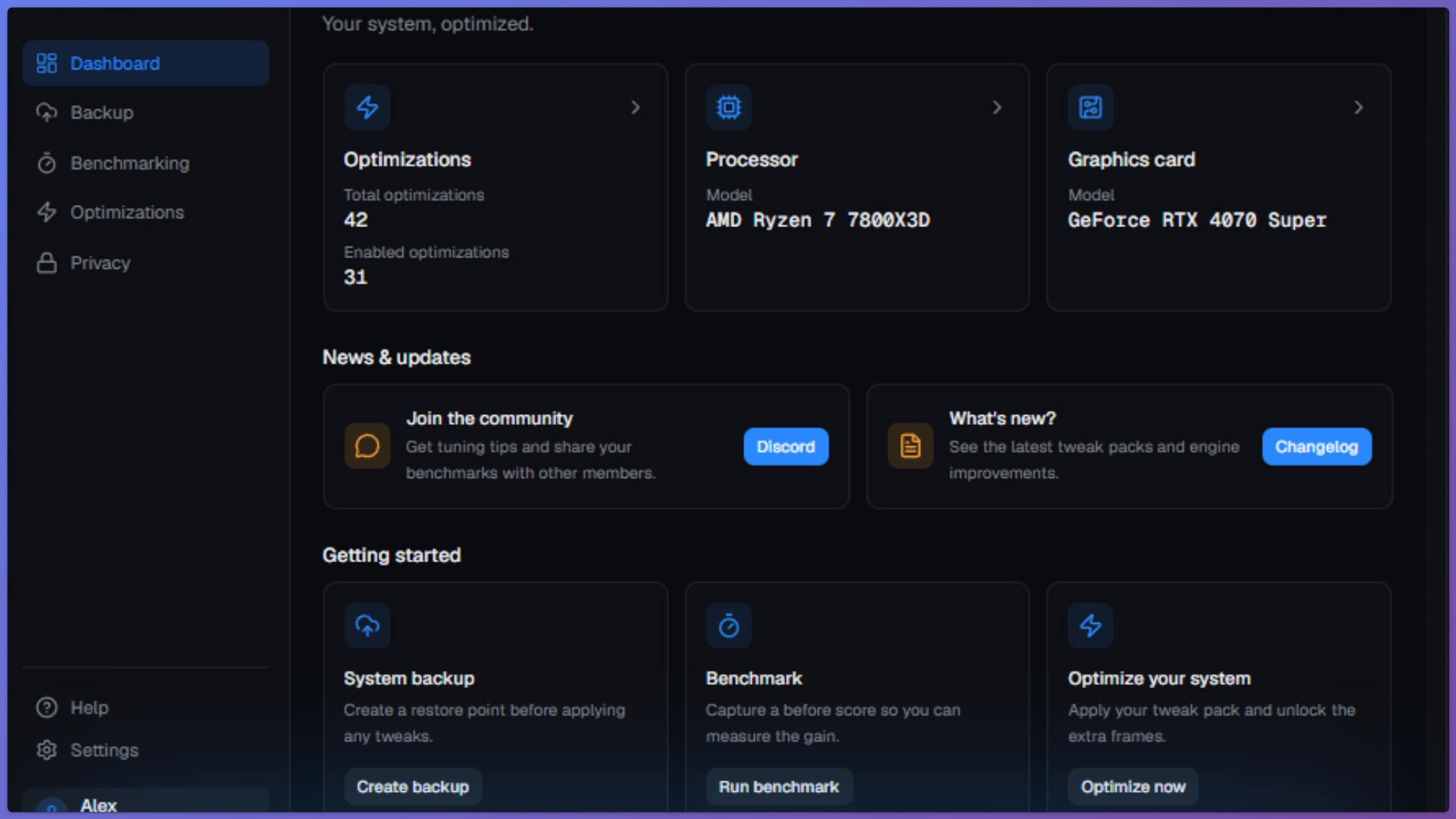Go to Dashboard in the sidebar
1456x819 pixels.
(146, 63)
